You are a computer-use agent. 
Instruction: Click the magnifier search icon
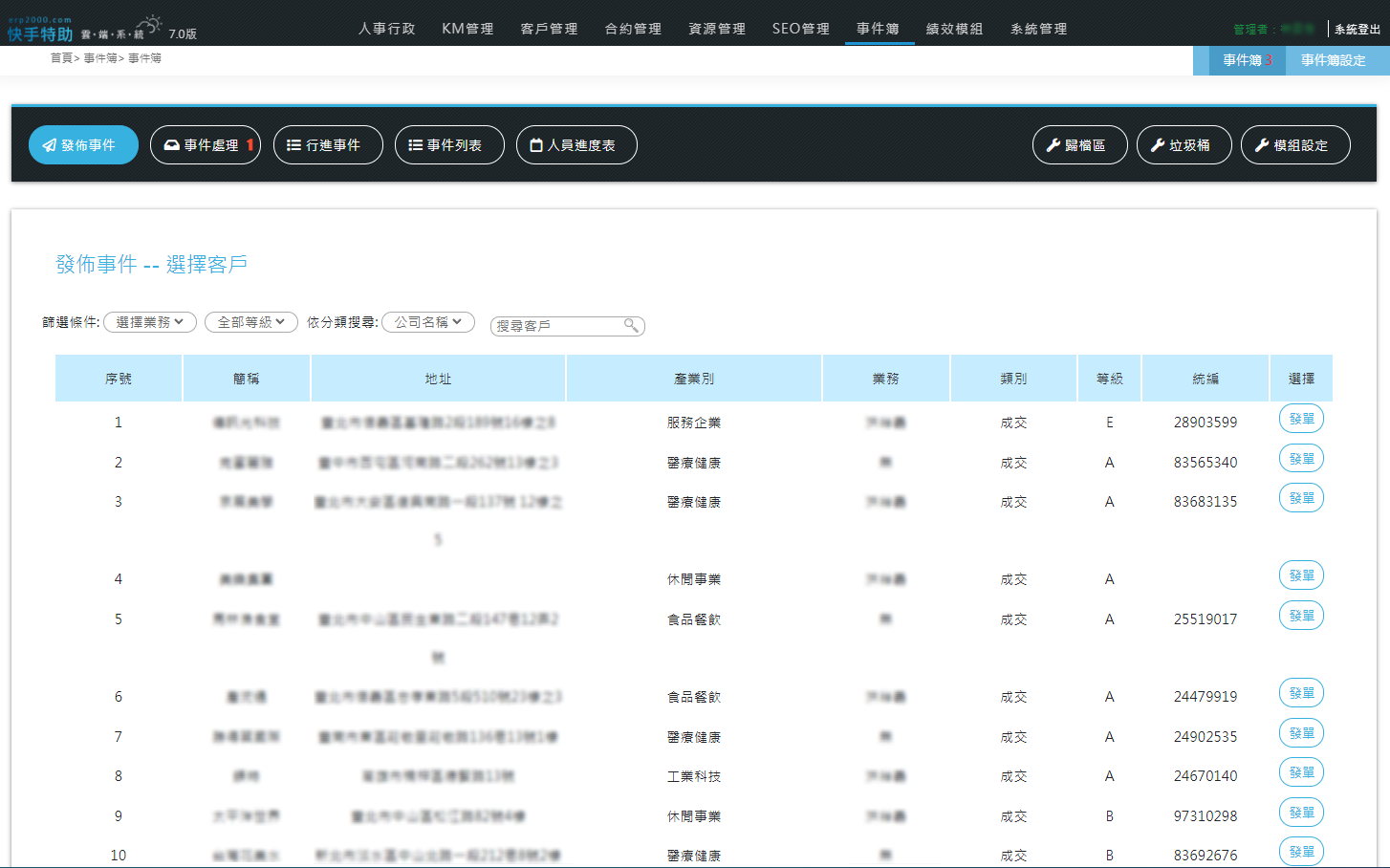pyautogui.click(x=631, y=325)
